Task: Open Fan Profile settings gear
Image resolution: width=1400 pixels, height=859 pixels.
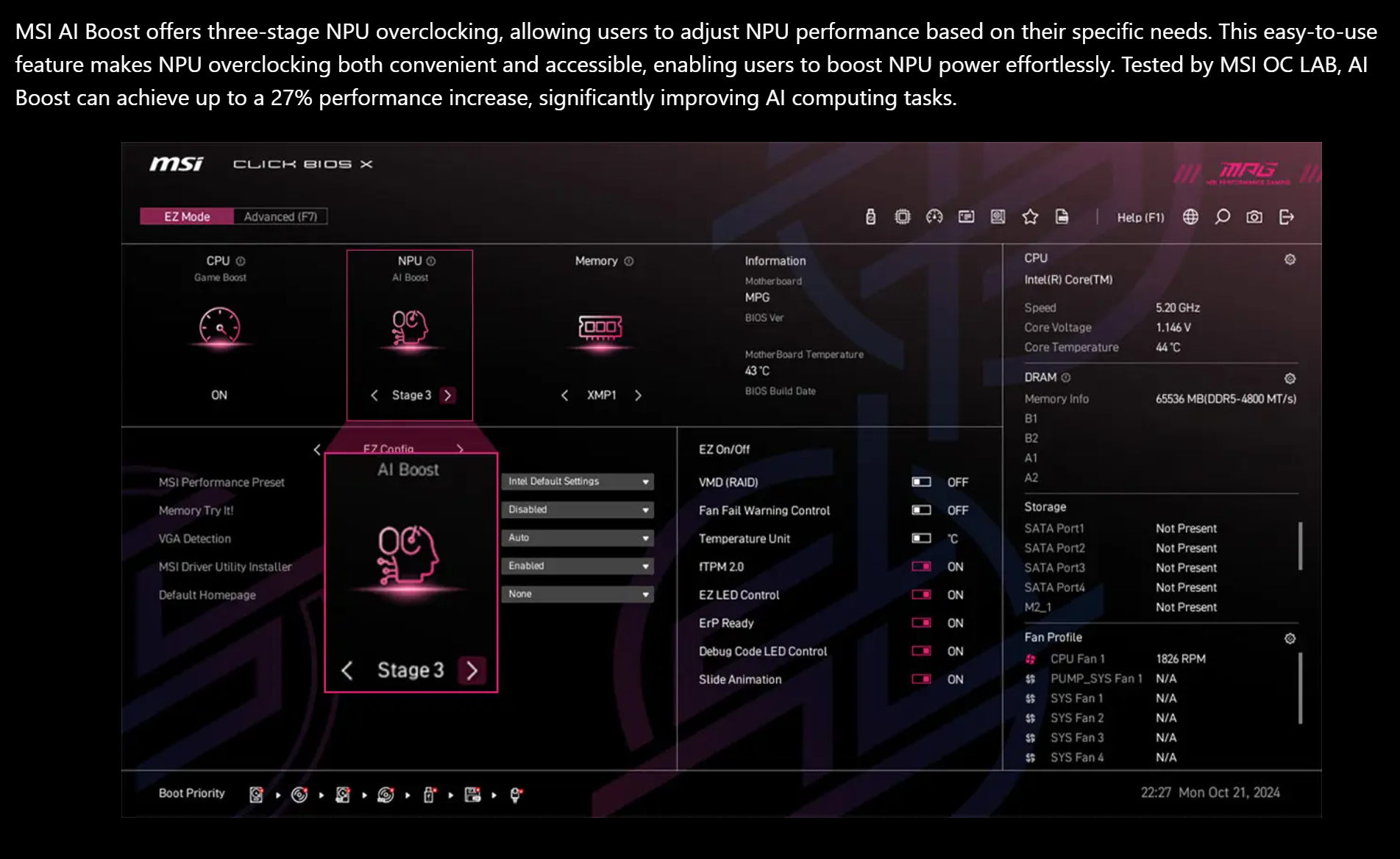Action: click(x=1290, y=638)
